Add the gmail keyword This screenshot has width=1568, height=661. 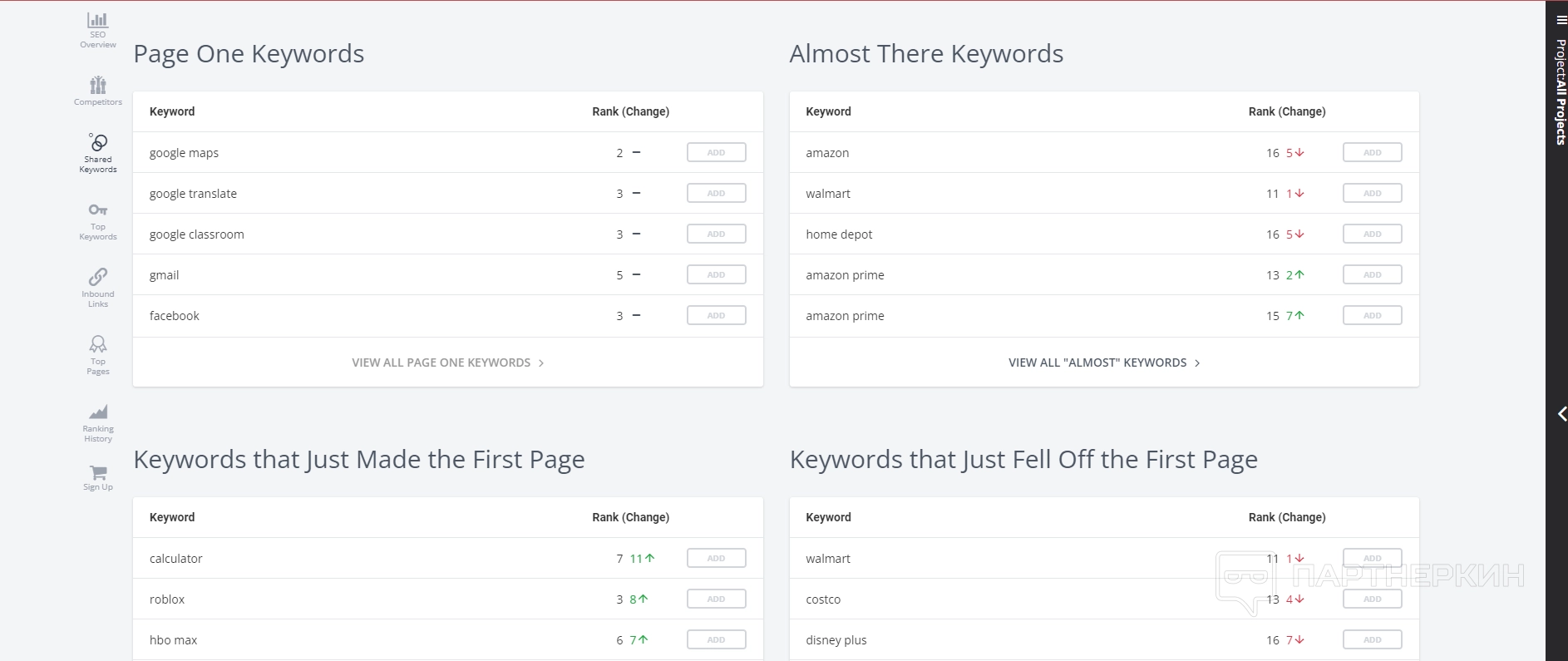coord(716,275)
